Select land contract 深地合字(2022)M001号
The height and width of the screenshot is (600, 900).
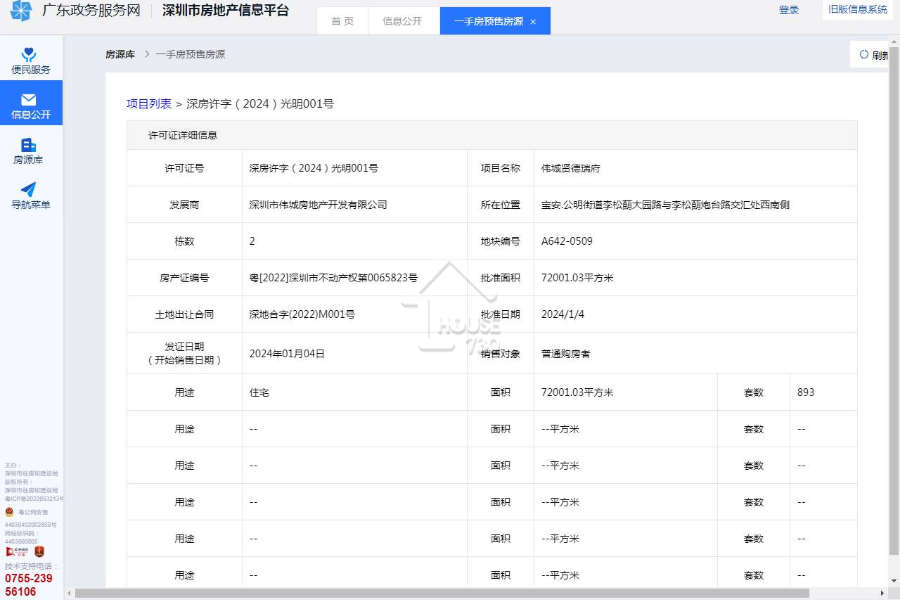point(302,315)
